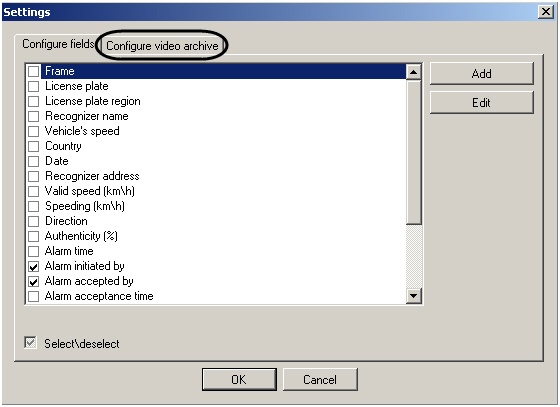Cancel the Settings dialog

coord(320,380)
